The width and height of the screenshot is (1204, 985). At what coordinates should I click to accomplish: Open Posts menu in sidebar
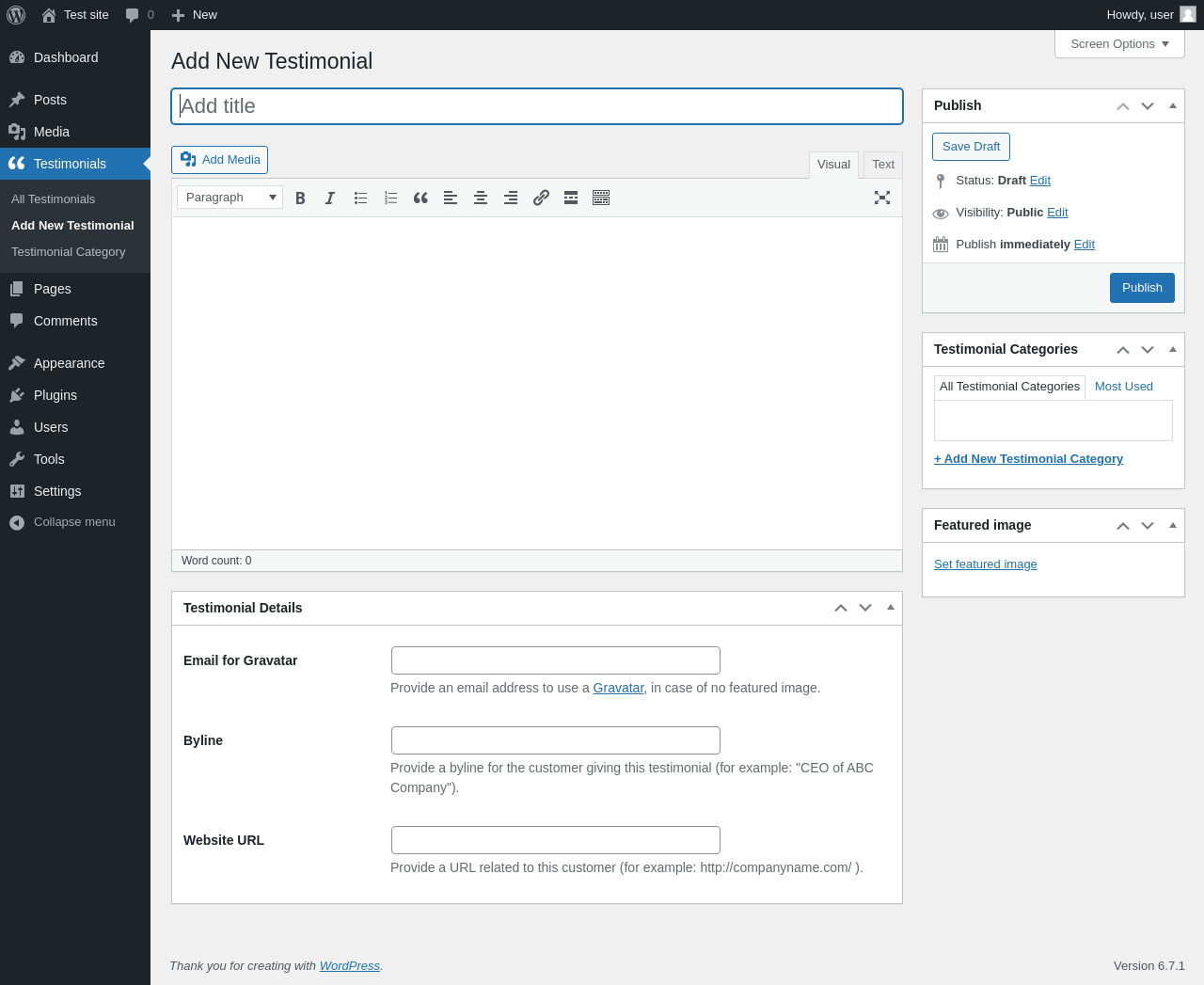75,100
